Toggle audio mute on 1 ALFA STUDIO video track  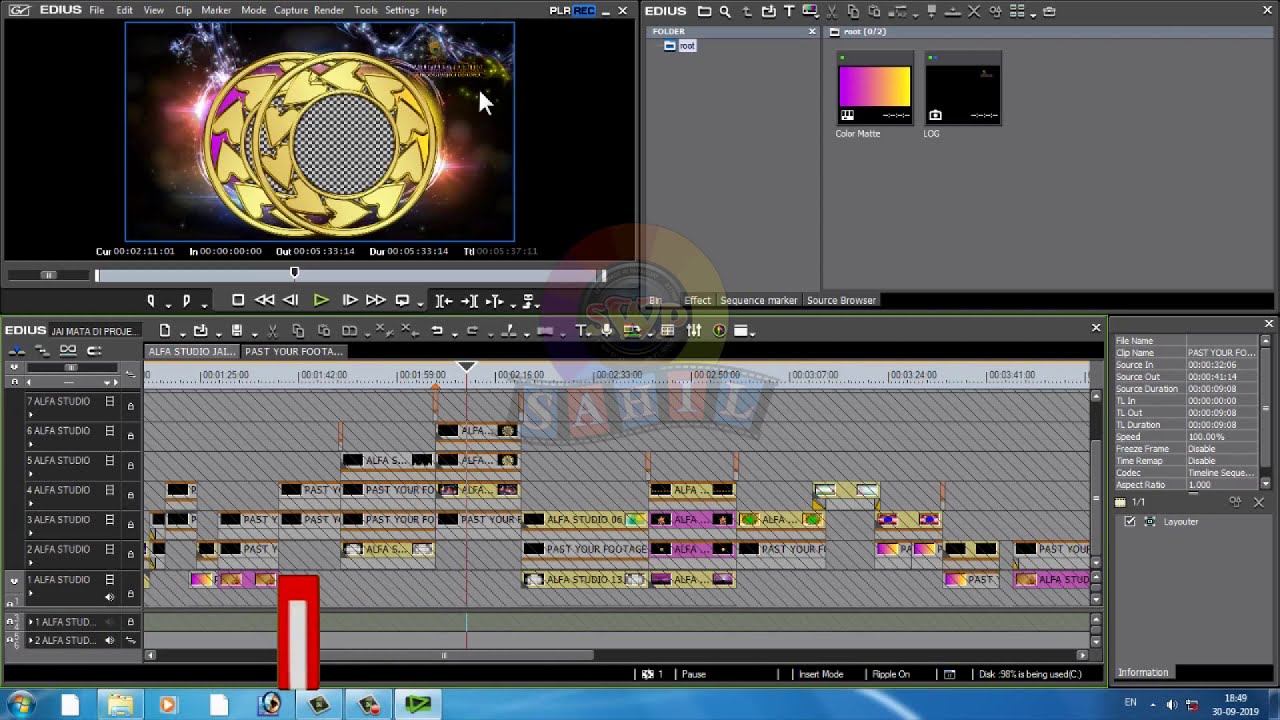click(x=110, y=597)
